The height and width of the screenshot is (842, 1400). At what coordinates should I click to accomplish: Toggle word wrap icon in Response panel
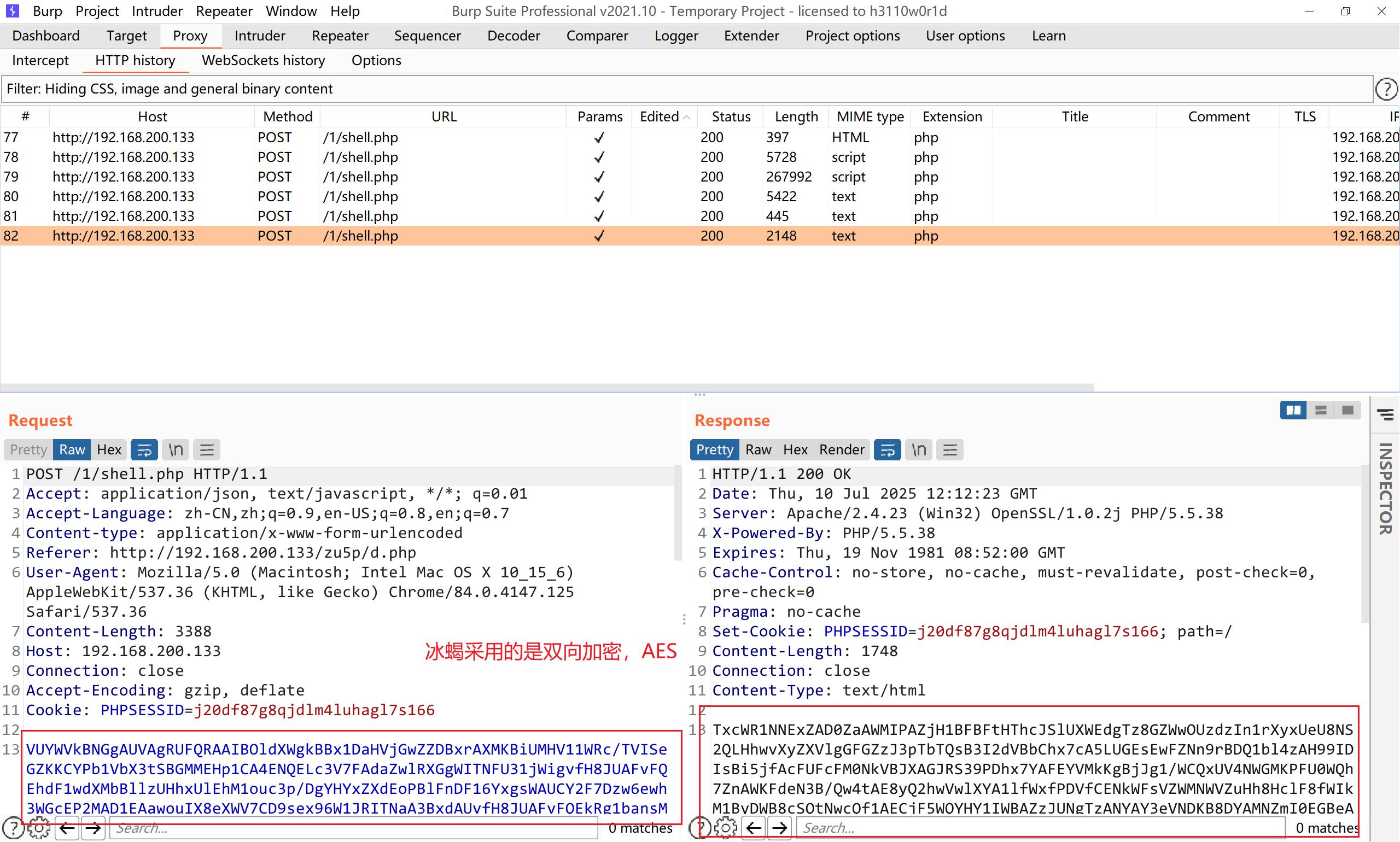[887, 450]
